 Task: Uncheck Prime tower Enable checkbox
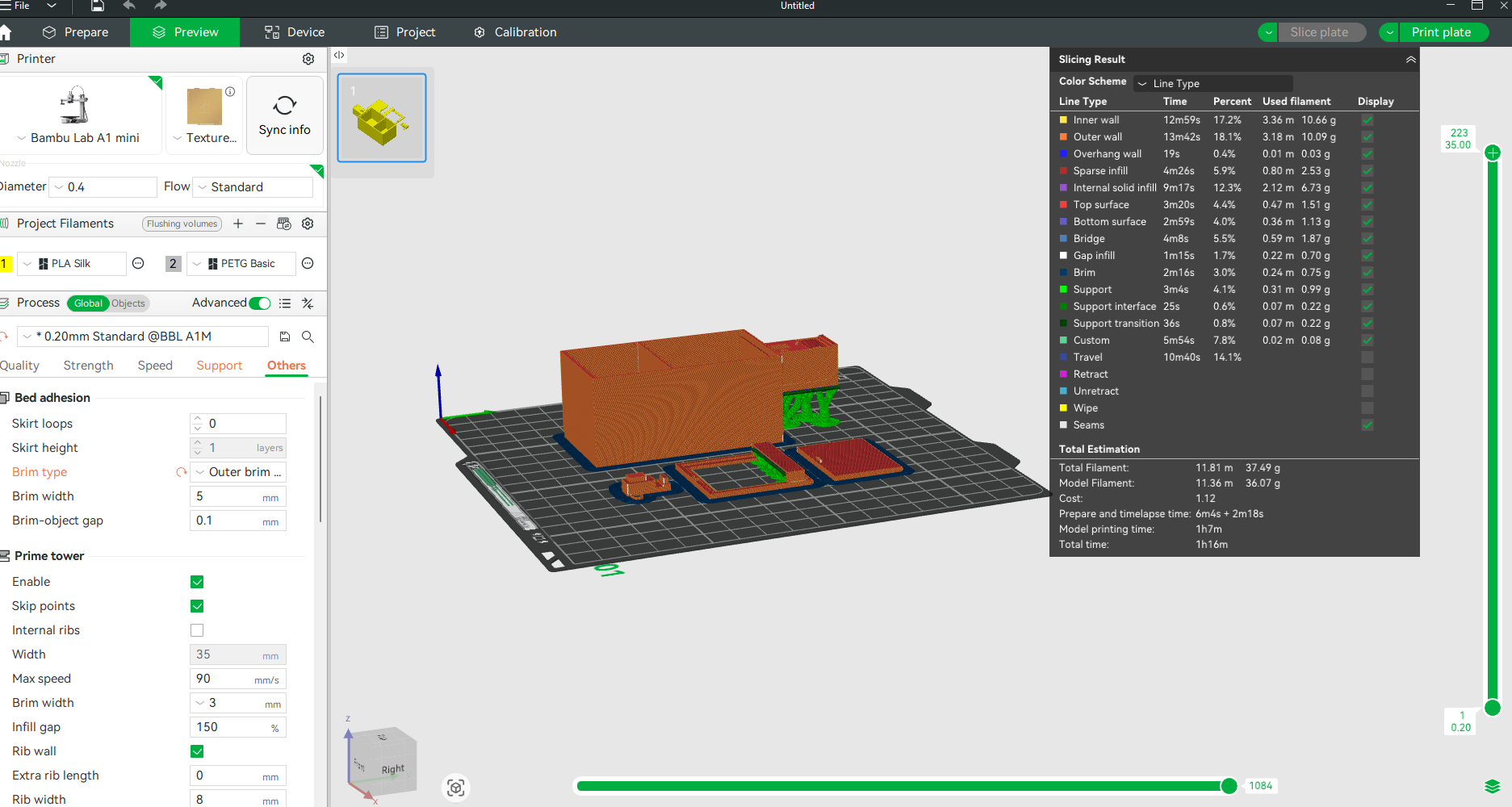197,582
